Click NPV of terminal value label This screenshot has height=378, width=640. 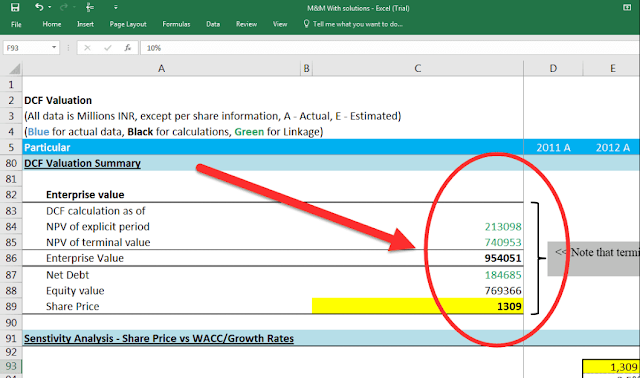(98, 242)
